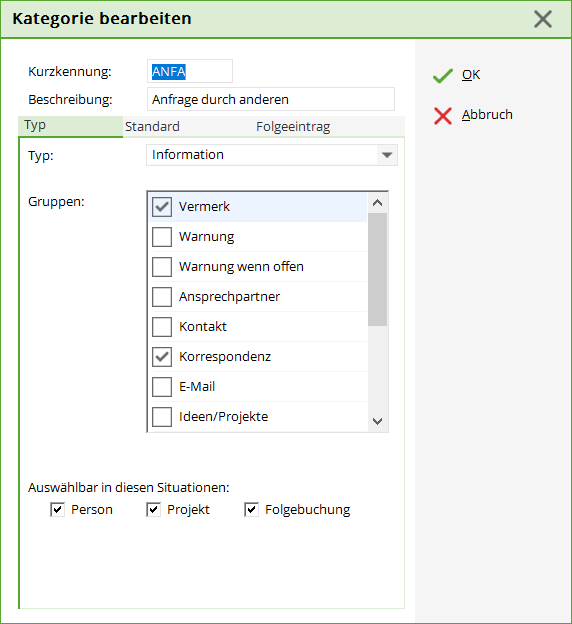Toggle the Folgebuchung checkbox
Screen dimensions: 572x624
251,509
